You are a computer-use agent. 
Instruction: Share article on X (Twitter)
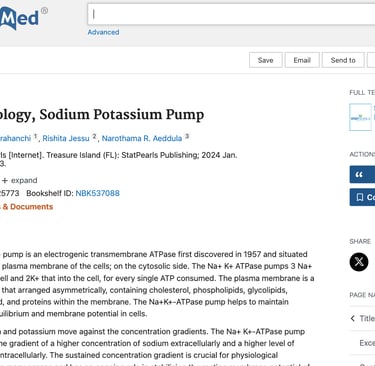359,262
